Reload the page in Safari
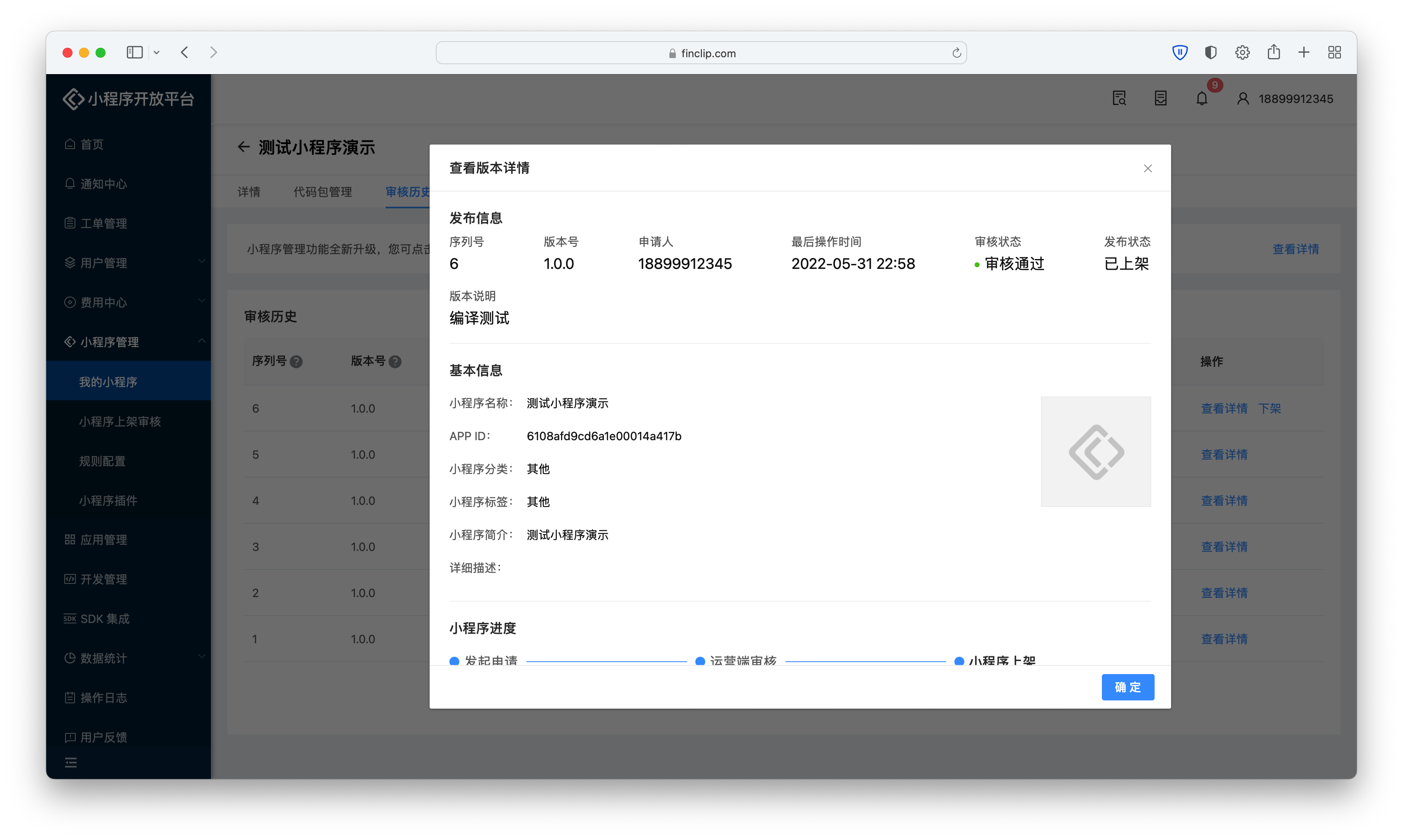The height and width of the screenshot is (840, 1403). tap(956, 53)
